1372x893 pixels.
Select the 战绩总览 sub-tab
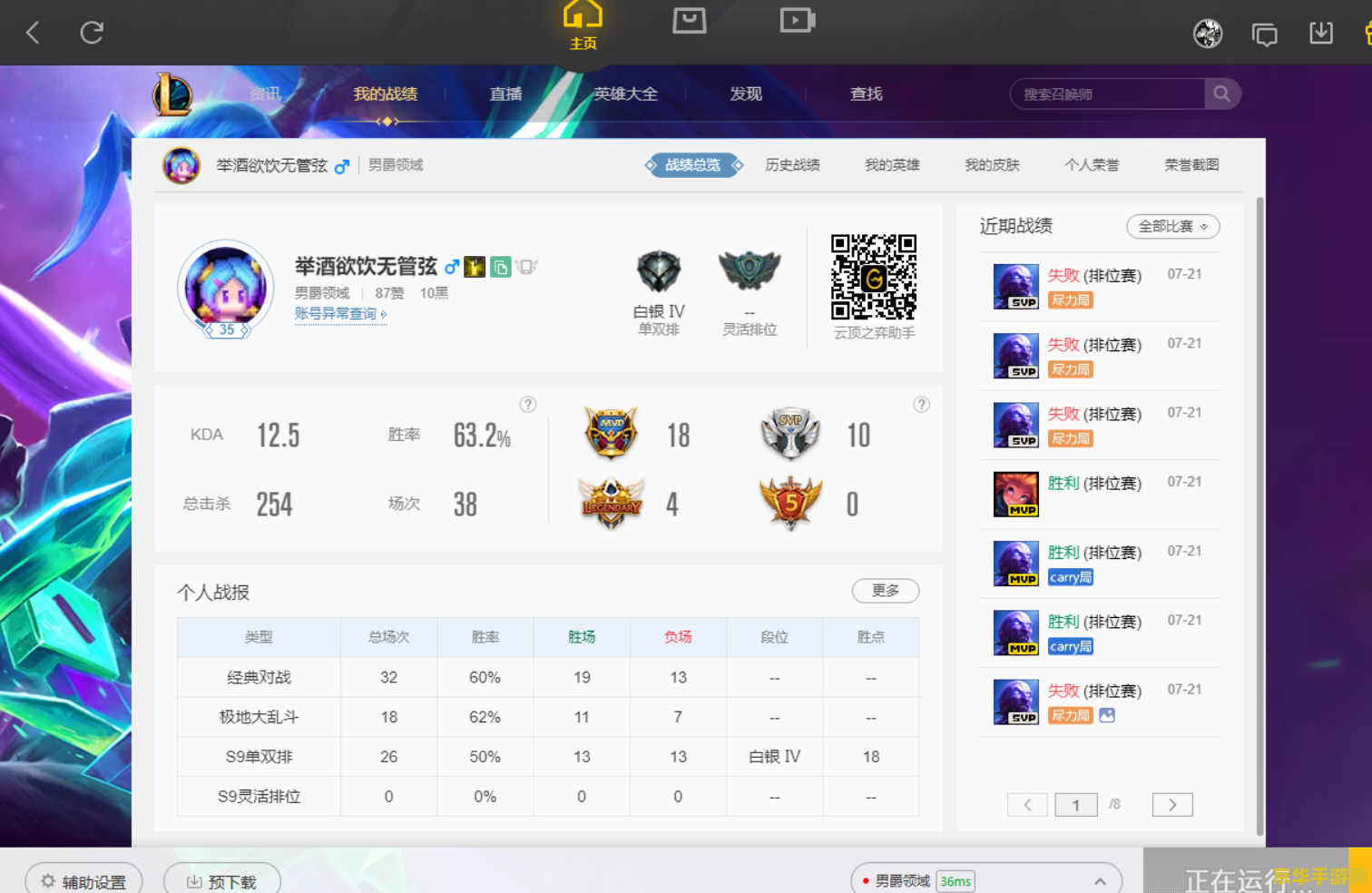693,165
